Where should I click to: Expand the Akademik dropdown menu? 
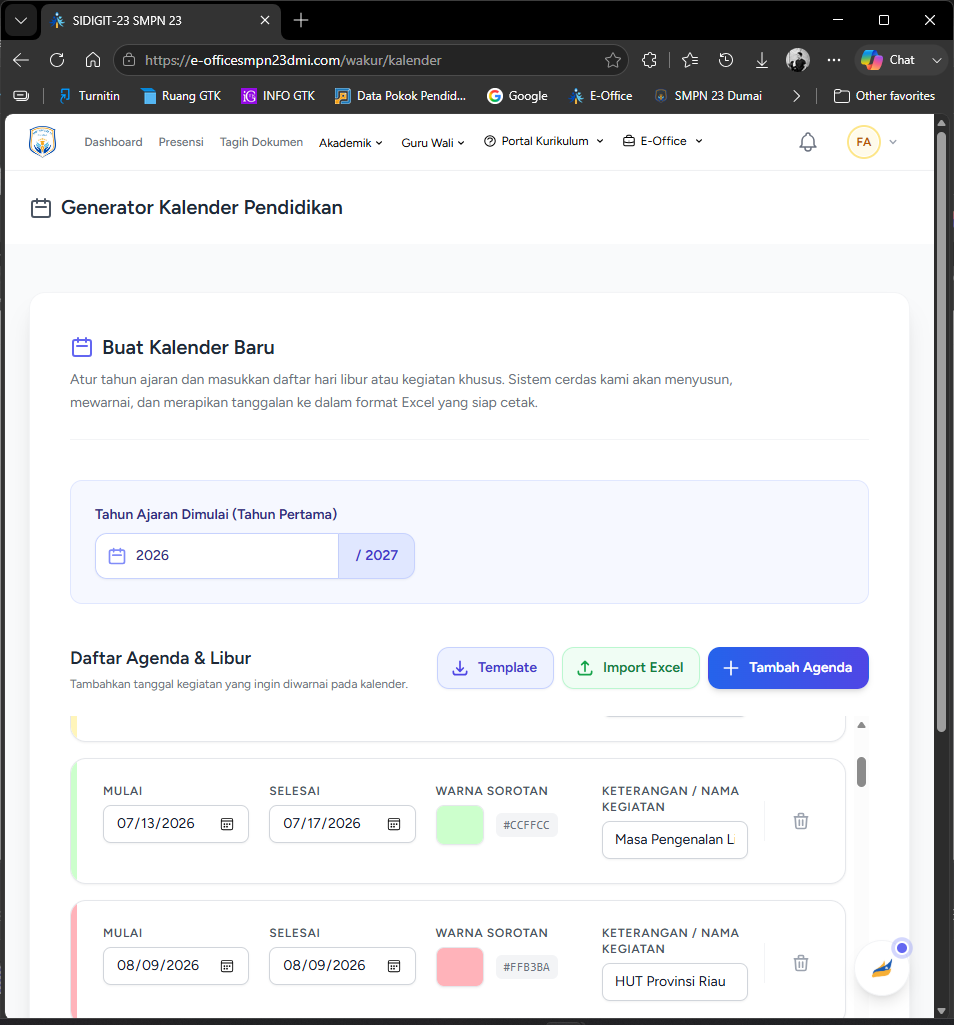[350, 143]
